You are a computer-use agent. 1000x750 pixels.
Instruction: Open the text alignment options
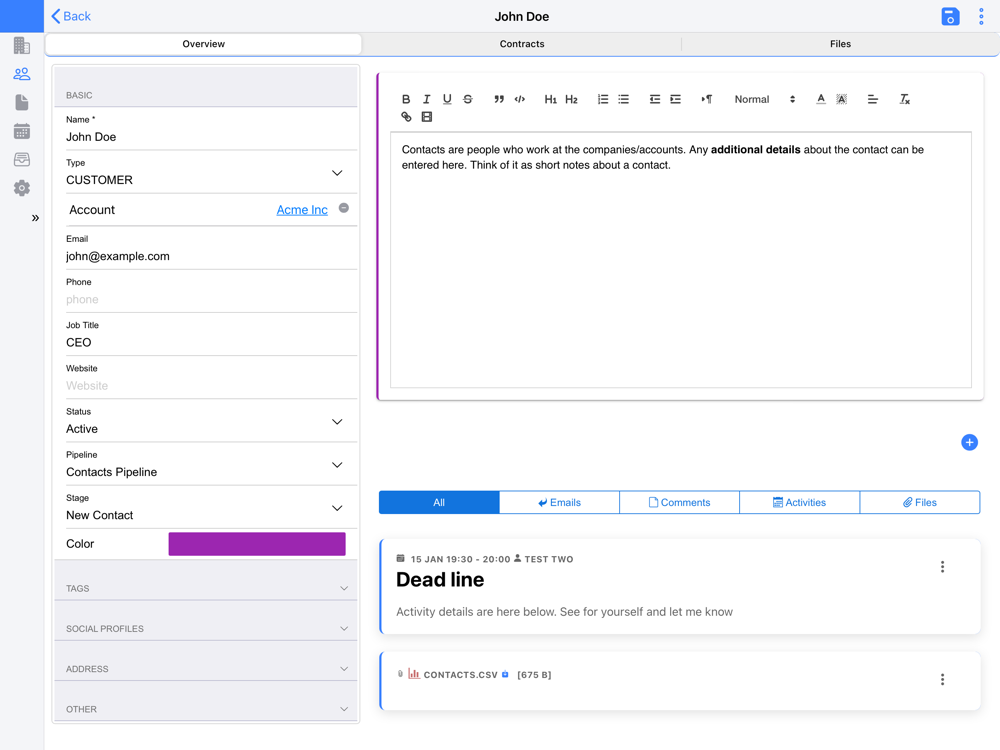click(872, 99)
